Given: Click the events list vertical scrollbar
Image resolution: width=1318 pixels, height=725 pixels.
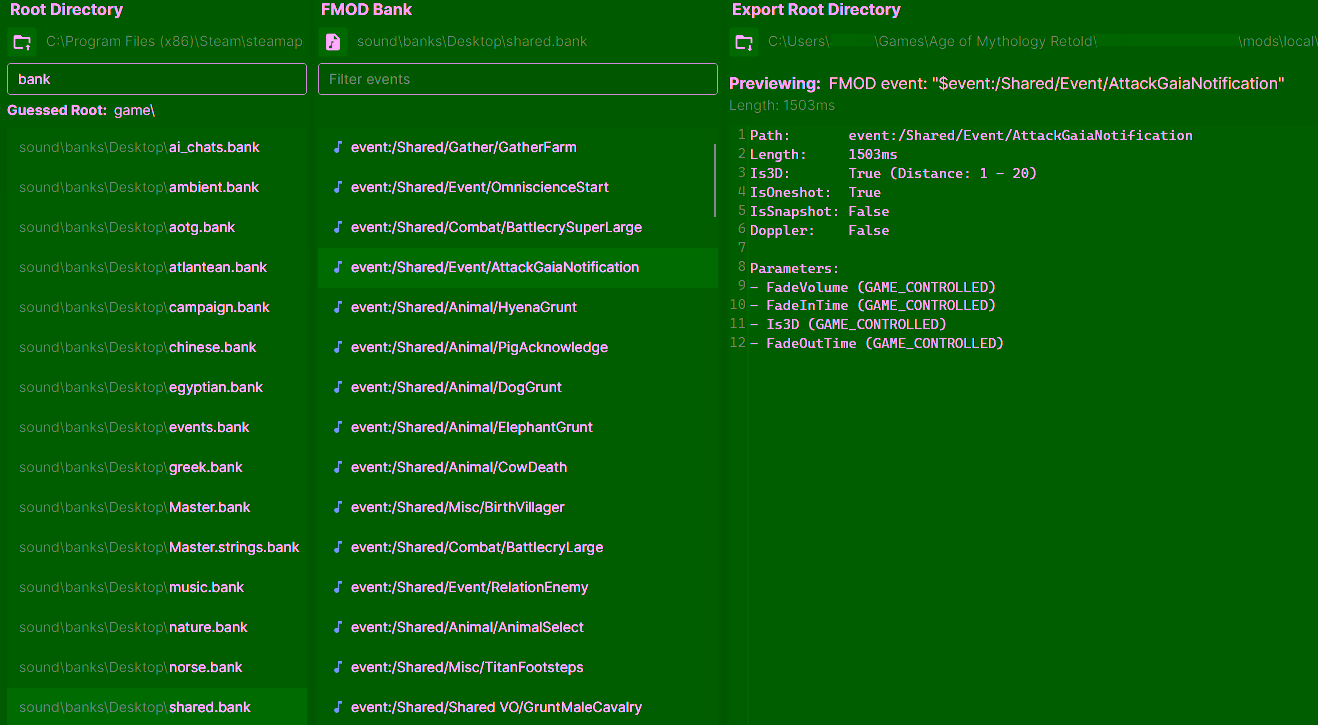Looking at the screenshot, I should (715, 181).
